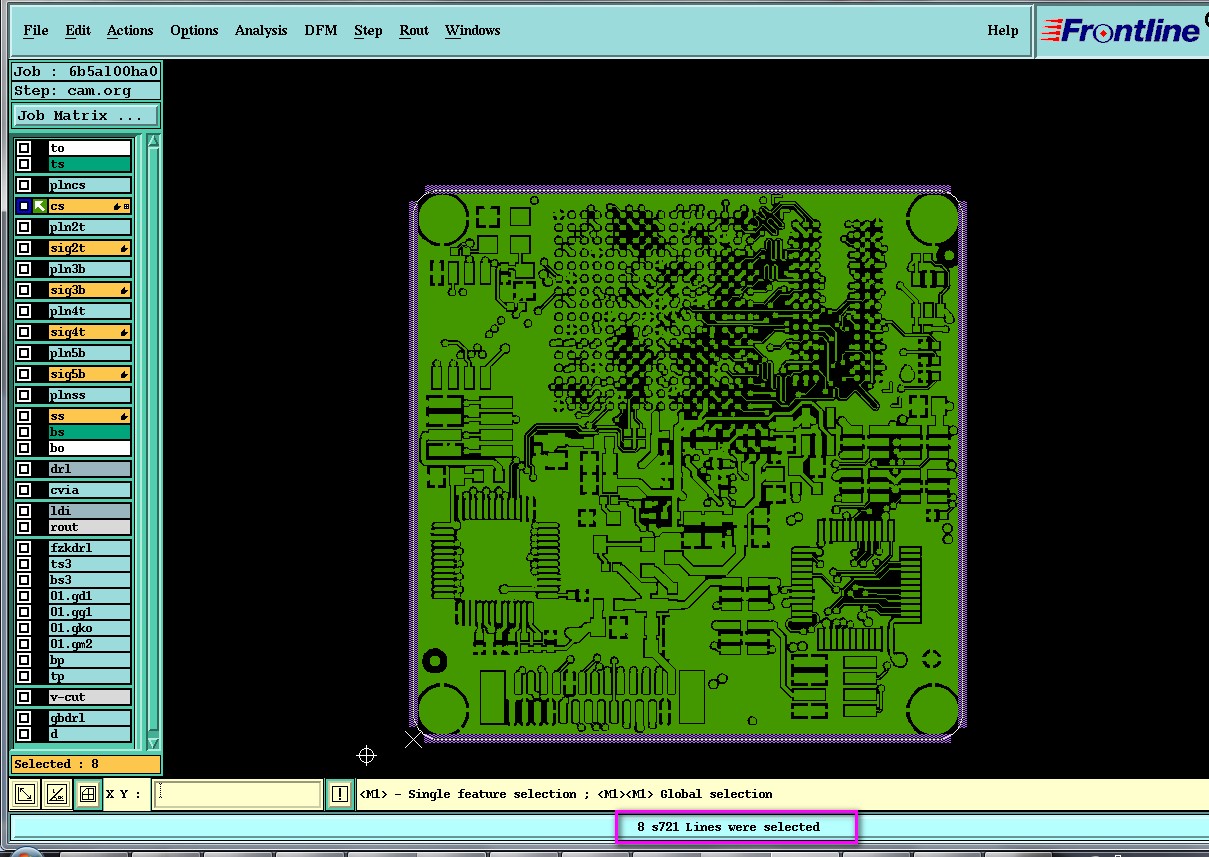Select the bp layer name

90,660
